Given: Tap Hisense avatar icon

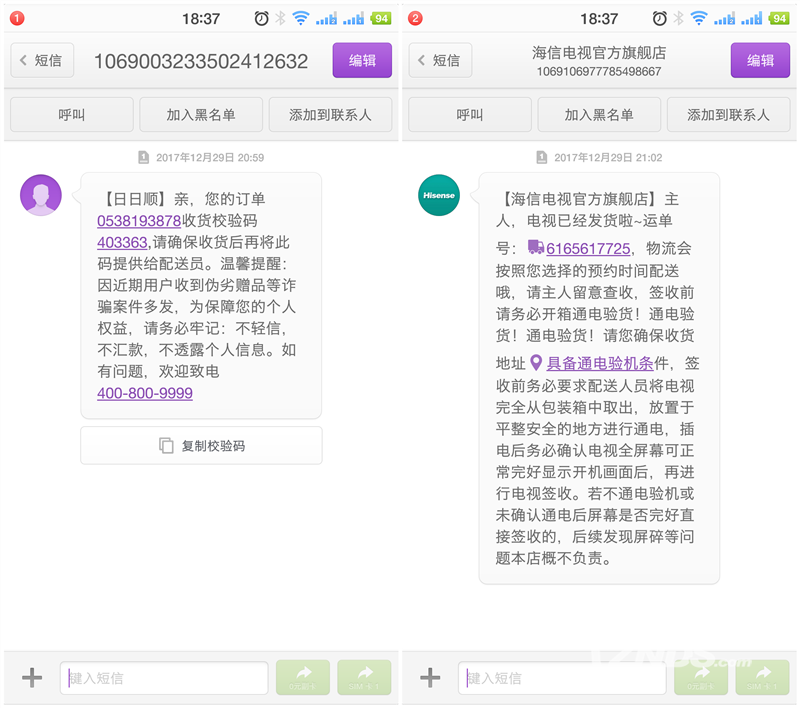Looking at the screenshot, I should [439, 195].
